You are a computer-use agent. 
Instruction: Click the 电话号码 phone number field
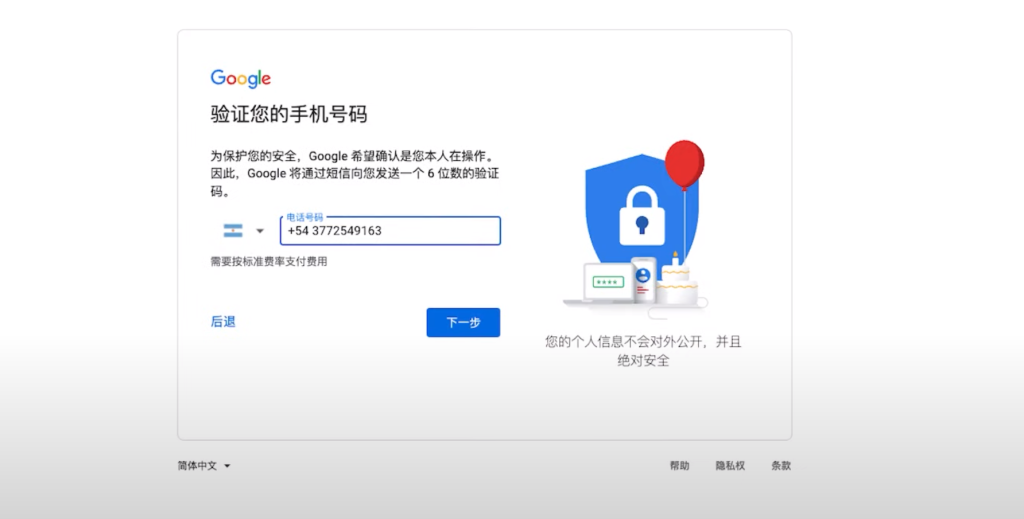[x=391, y=231]
